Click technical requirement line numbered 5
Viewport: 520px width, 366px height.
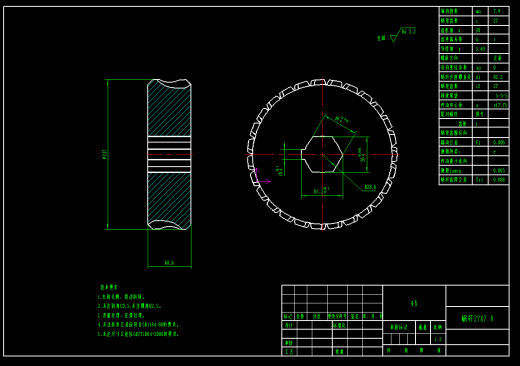click(138, 334)
